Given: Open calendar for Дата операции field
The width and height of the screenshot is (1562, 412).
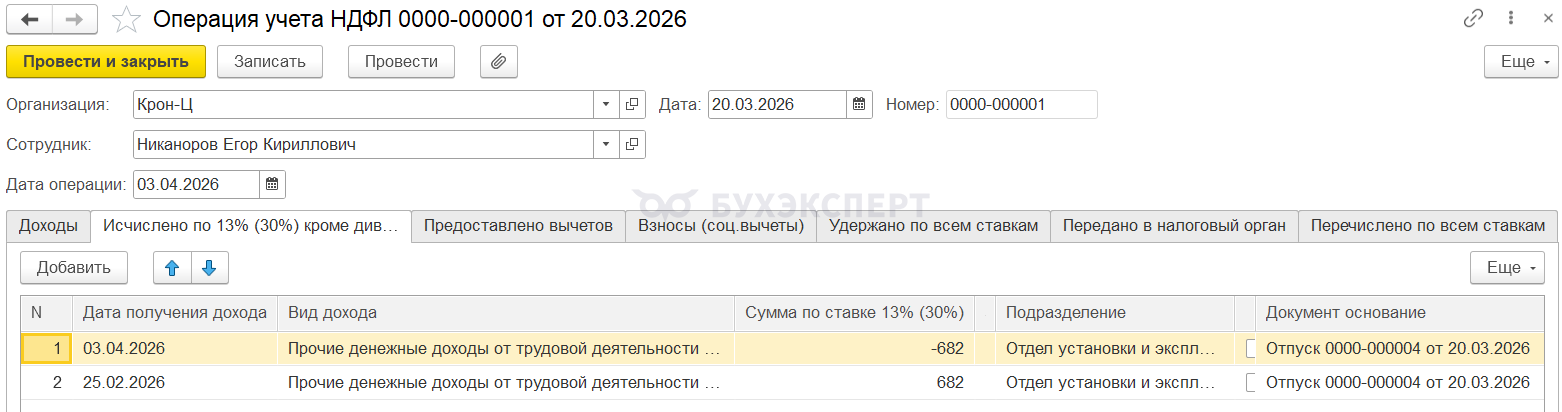Looking at the screenshot, I should click(x=272, y=184).
